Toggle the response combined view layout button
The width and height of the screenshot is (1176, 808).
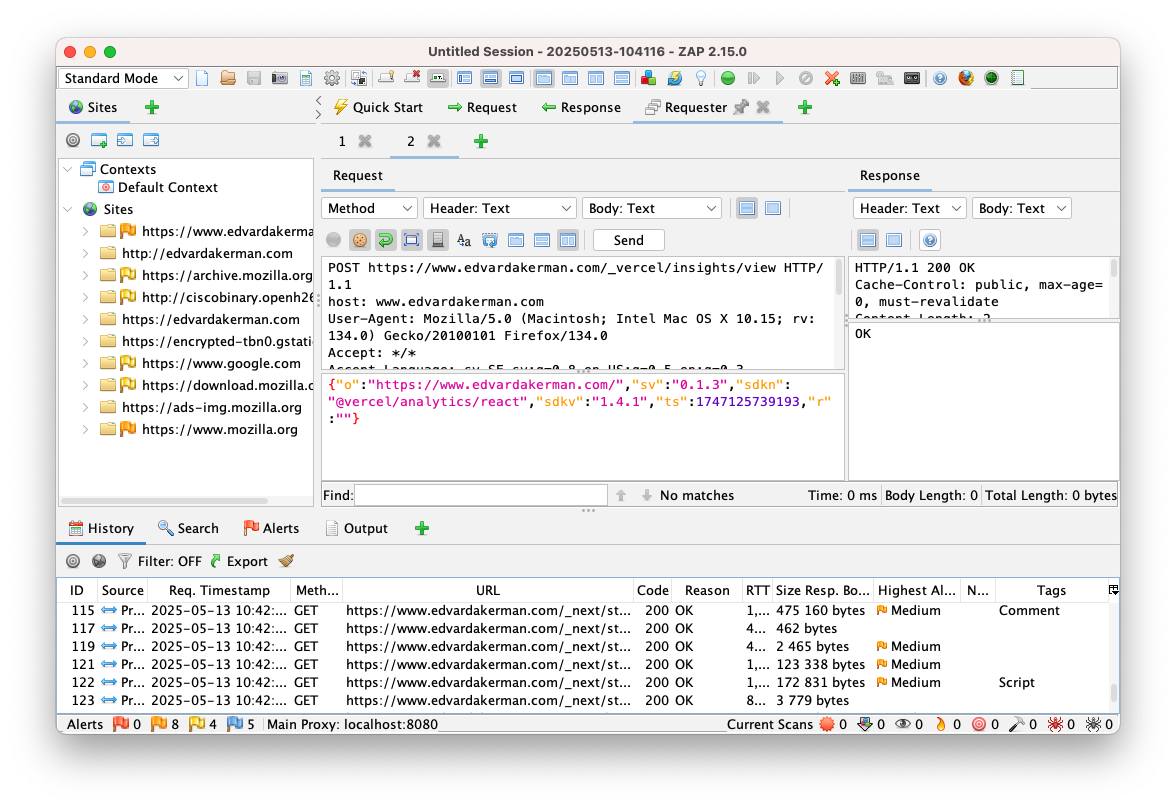pyautogui.click(x=894, y=240)
